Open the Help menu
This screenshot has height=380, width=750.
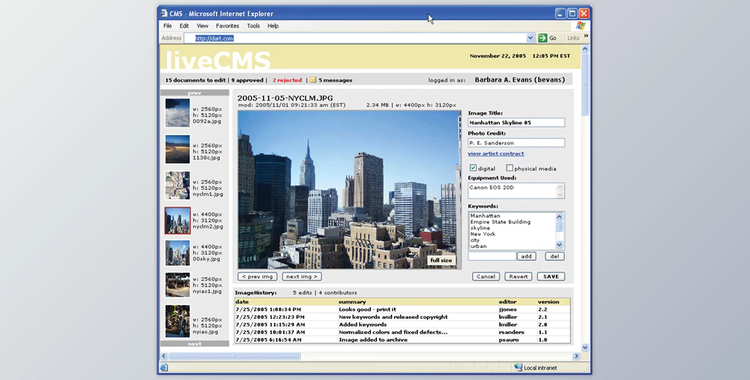(273, 26)
